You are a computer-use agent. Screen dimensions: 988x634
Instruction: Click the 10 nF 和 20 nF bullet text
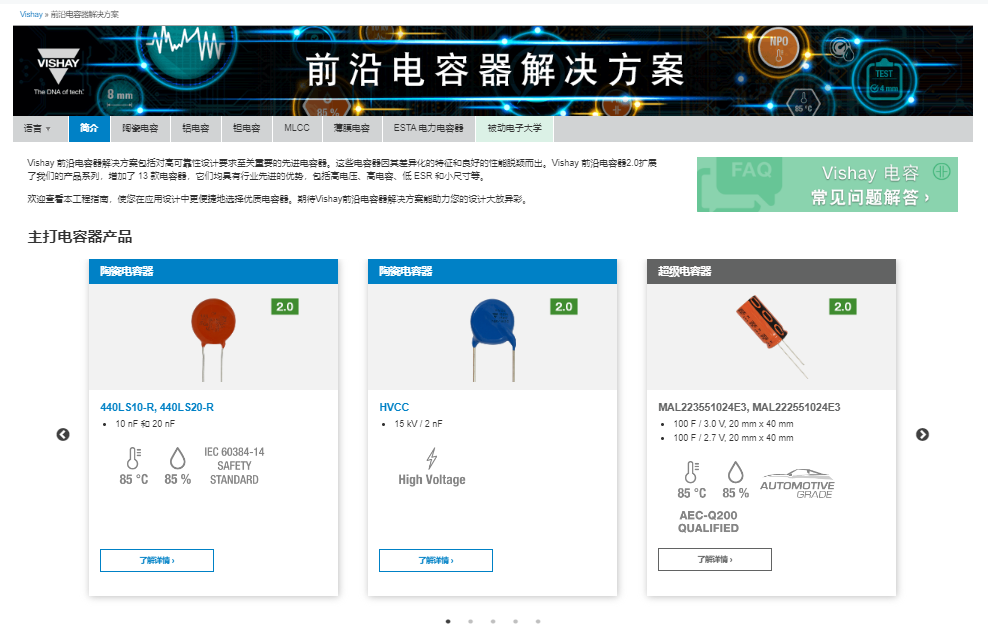[x=145, y=424]
